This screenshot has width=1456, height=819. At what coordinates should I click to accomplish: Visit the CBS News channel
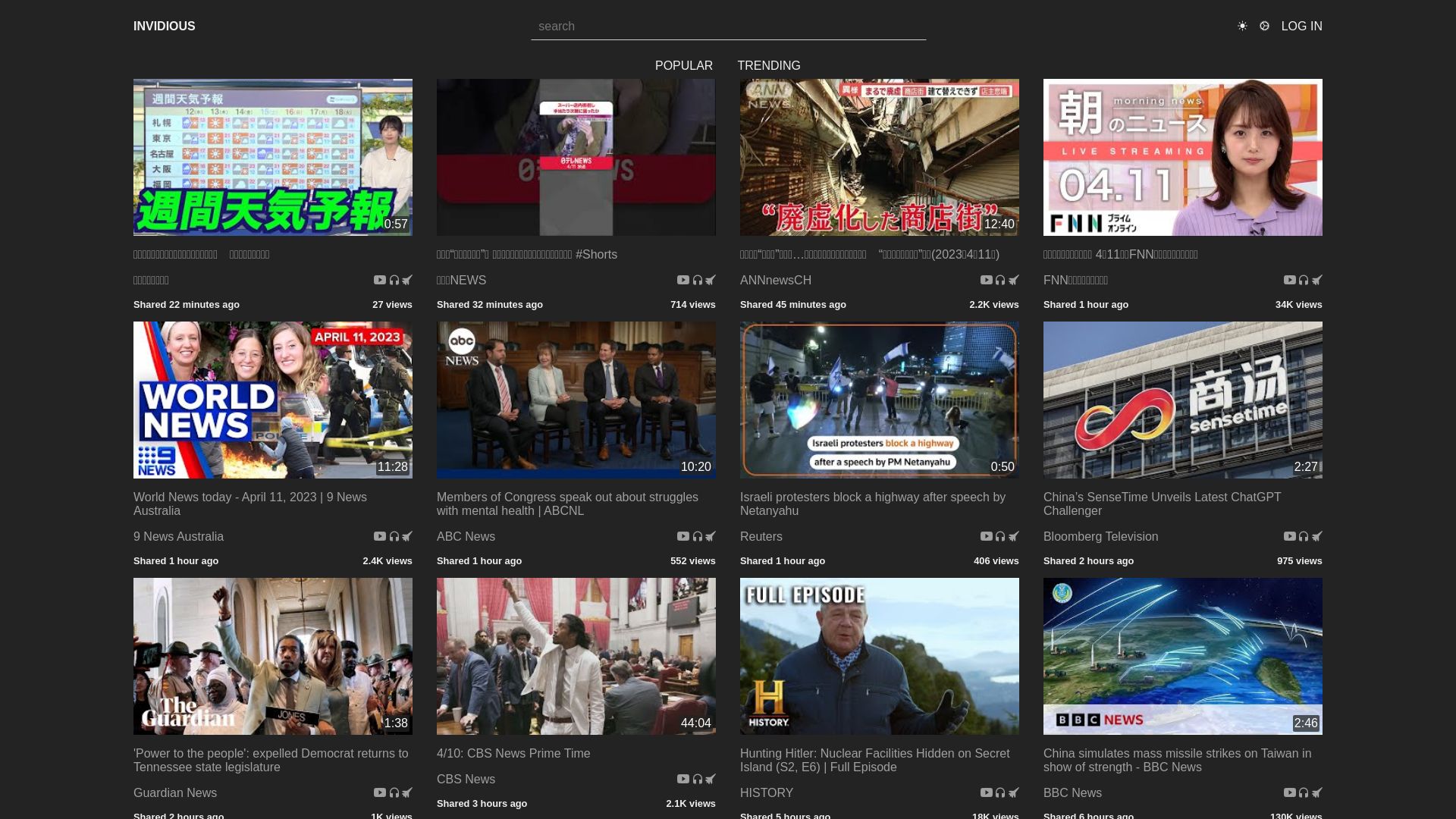coord(466,780)
